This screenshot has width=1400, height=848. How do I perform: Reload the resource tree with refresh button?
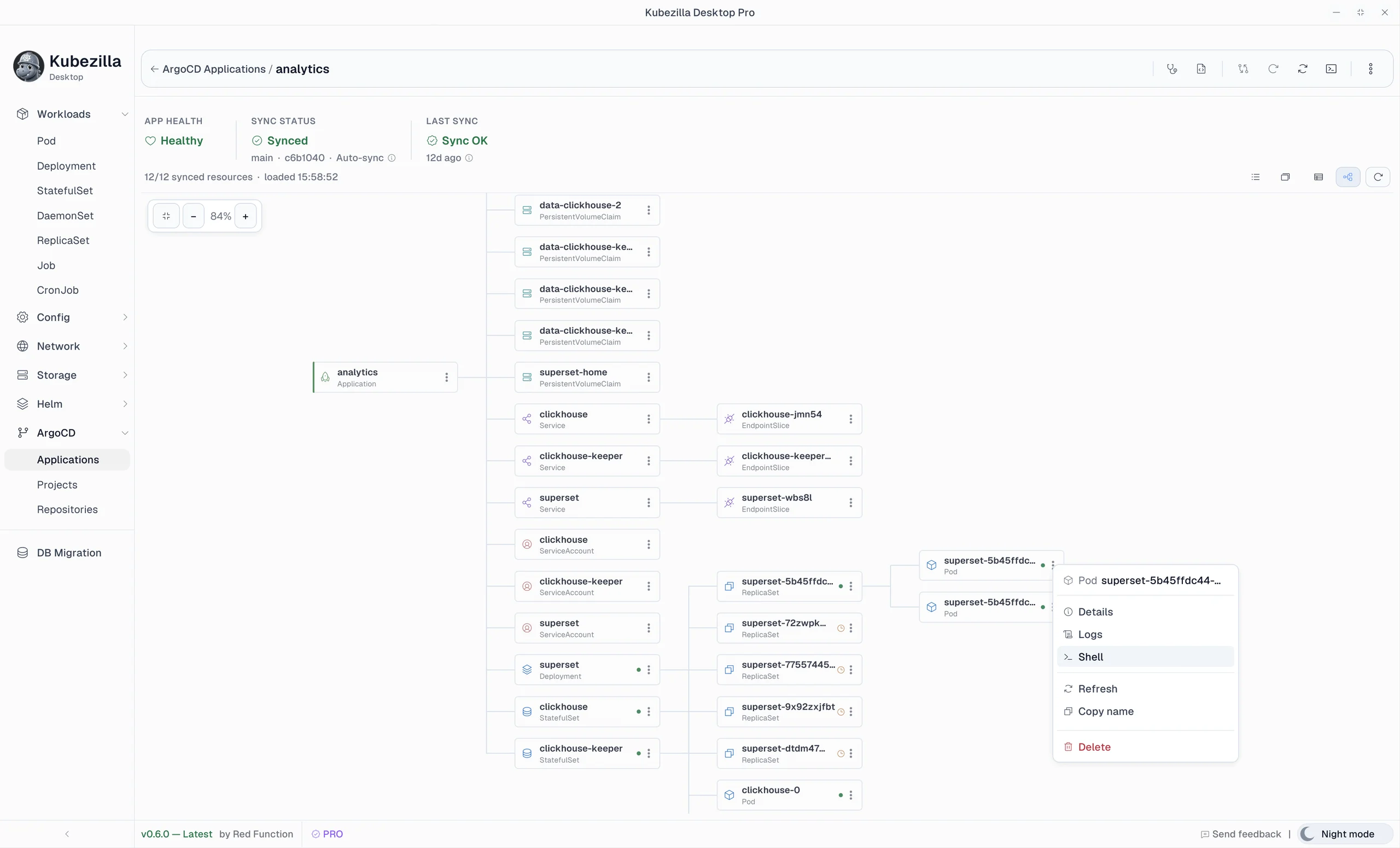click(x=1377, y=177)
